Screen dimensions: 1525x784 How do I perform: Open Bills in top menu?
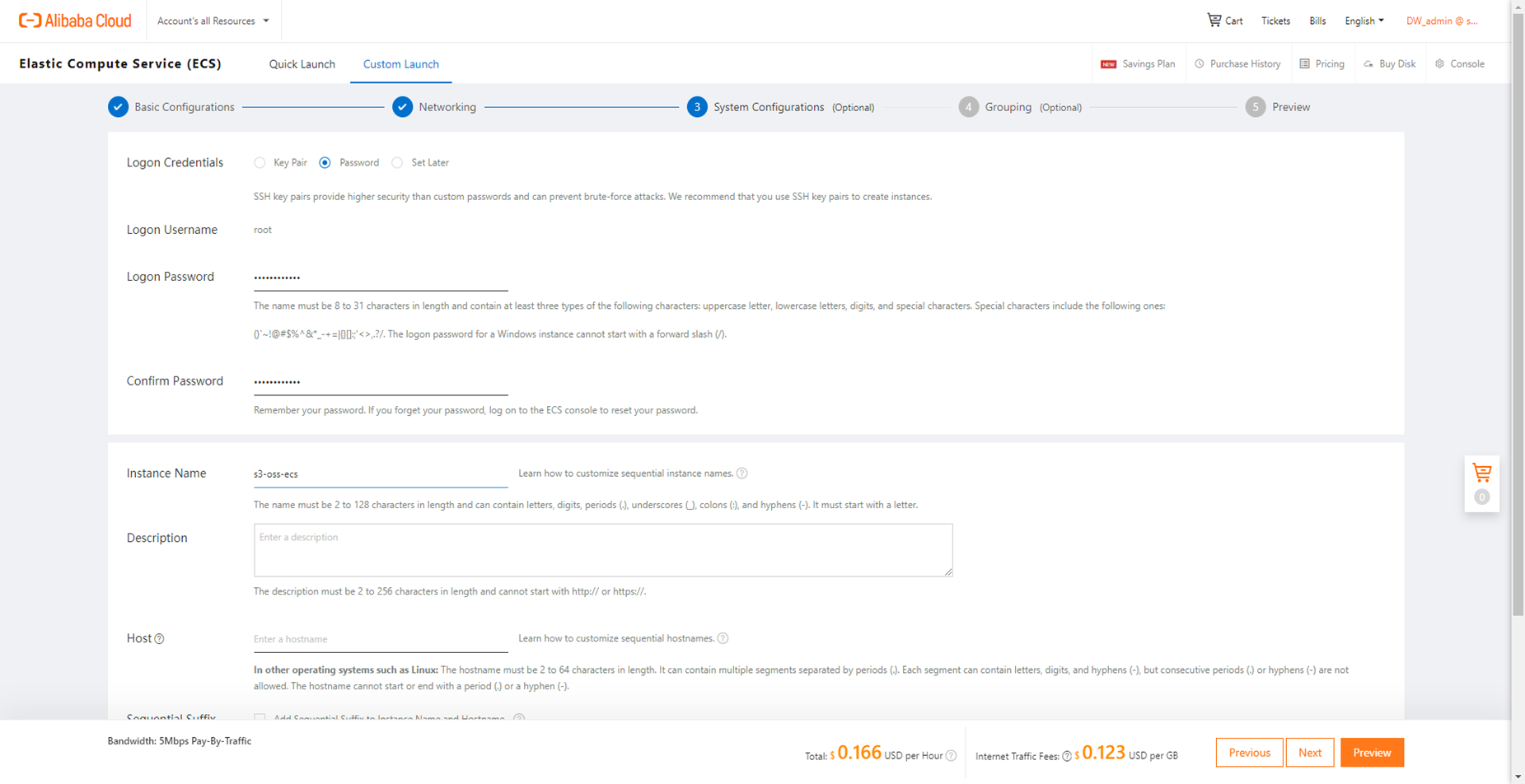(x=1317, y=21)
